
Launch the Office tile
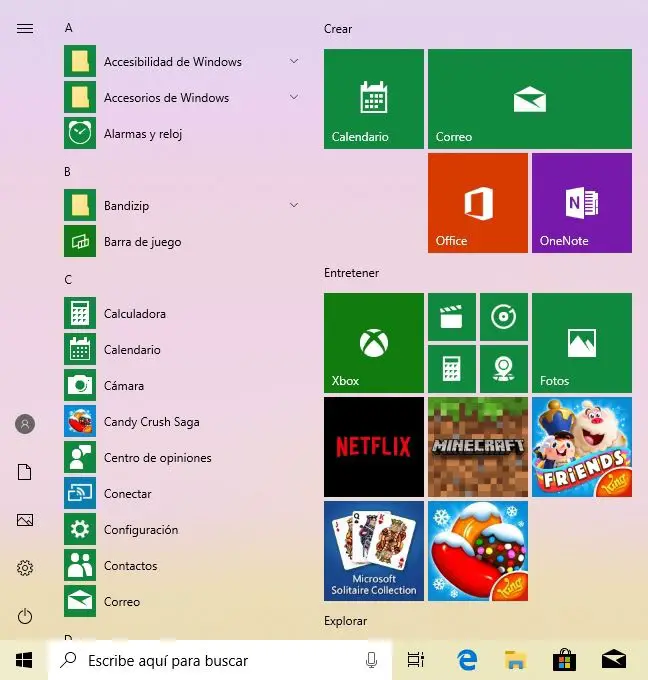tap(478, 203)
